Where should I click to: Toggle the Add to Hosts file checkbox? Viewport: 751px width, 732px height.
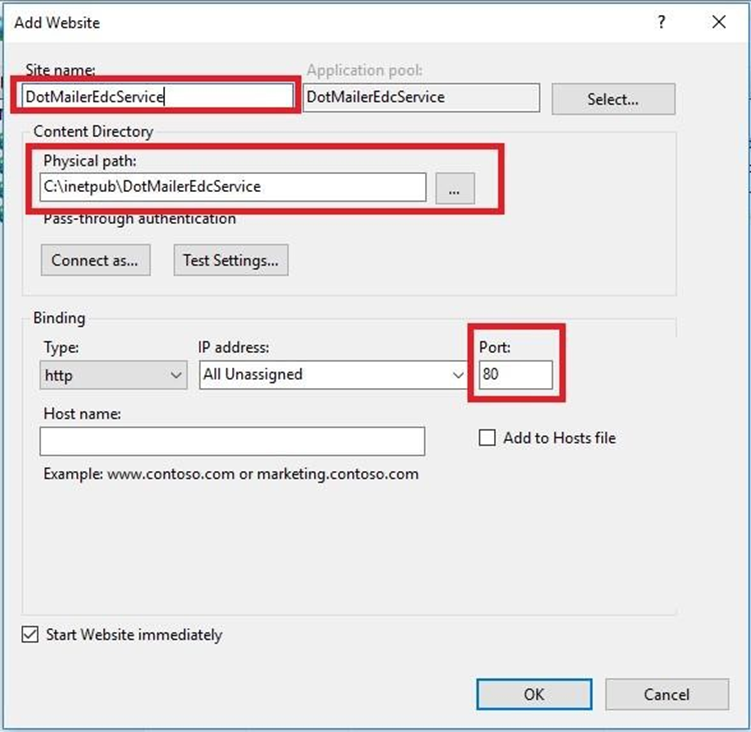[x=488, y=438]
